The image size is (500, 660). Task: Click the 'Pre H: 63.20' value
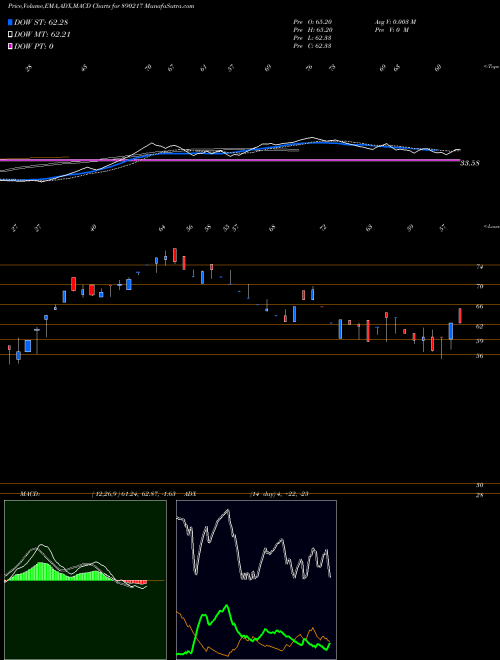click(313, 30)
